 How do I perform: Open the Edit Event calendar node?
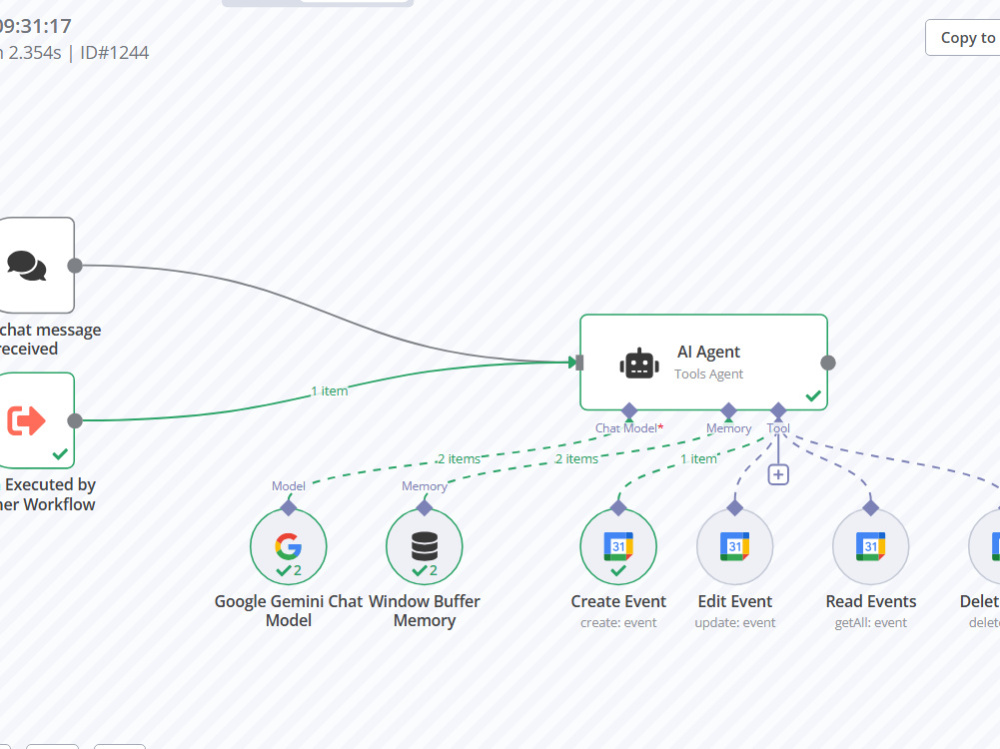(735, 547)
